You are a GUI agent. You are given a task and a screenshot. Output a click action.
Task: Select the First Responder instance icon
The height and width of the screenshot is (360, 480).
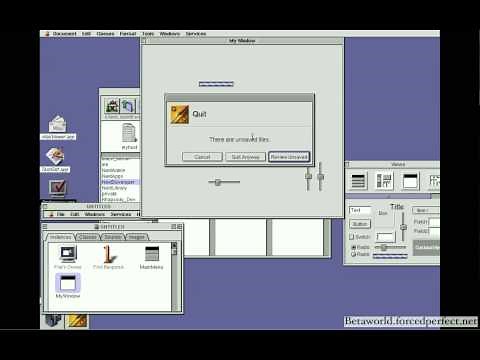[x=108, y=254]
